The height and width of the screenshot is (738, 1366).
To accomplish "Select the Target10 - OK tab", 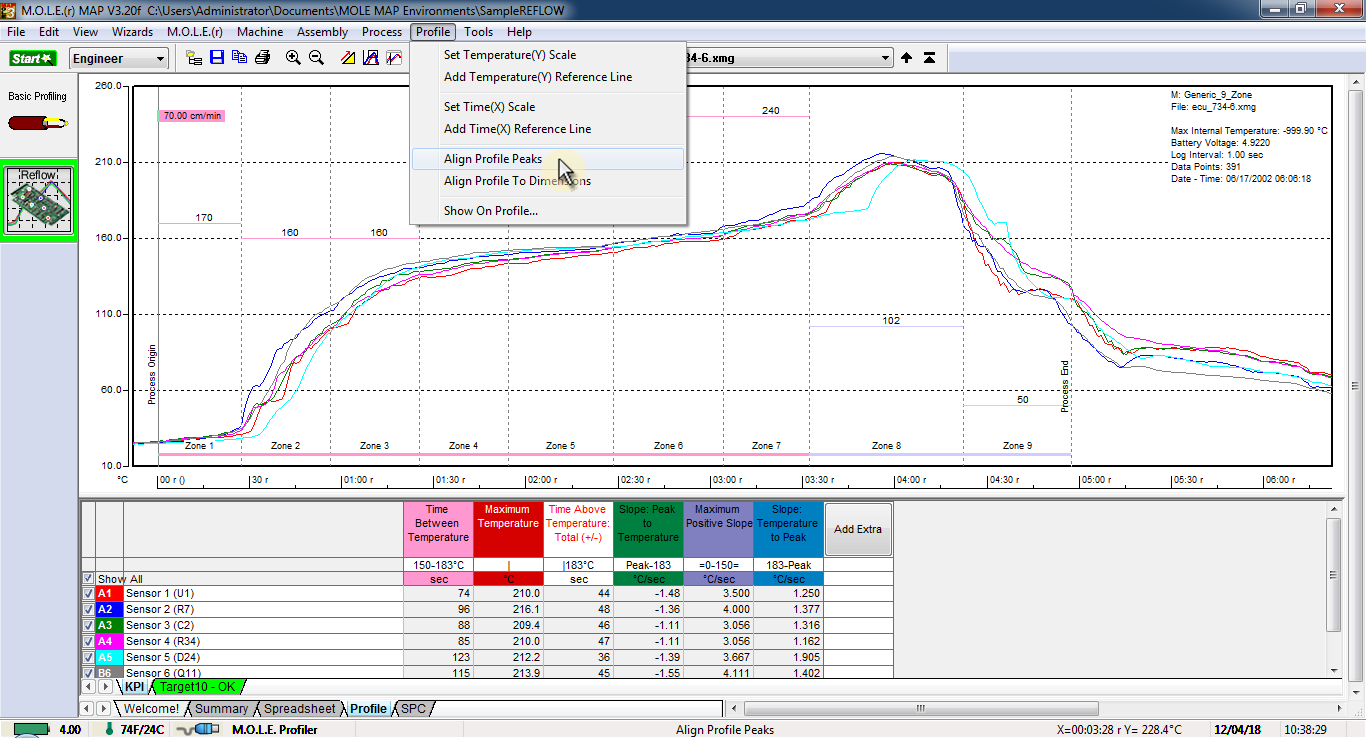I will pyautogui.click(x=198, y=687).
